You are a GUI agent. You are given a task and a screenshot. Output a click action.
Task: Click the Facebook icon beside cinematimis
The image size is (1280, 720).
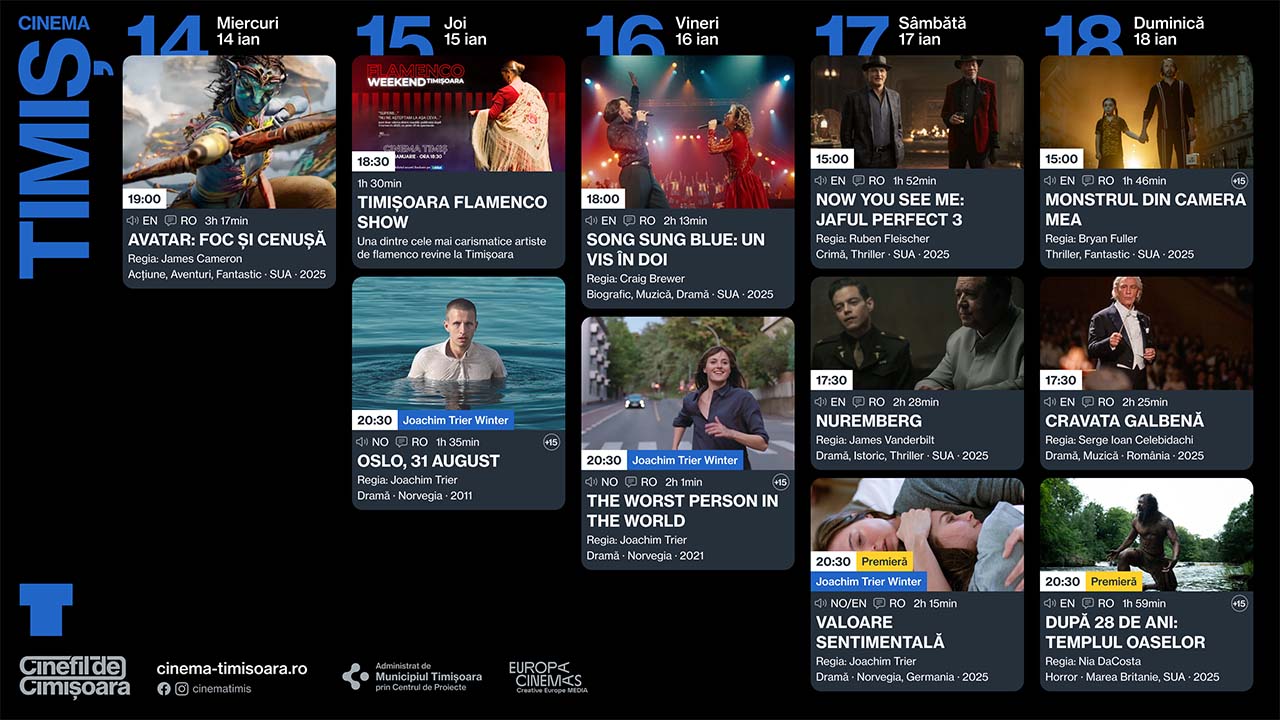point(164,689)
